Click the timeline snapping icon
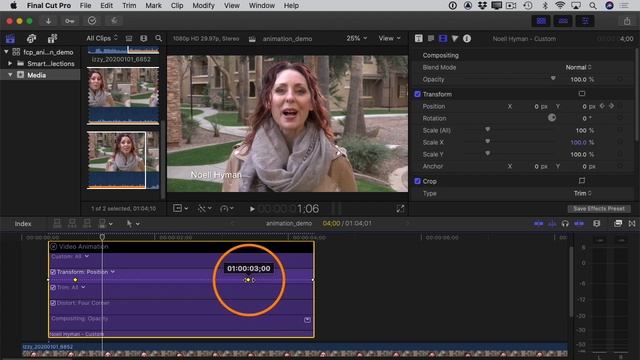The image size is (640, 360). [579, 224]
